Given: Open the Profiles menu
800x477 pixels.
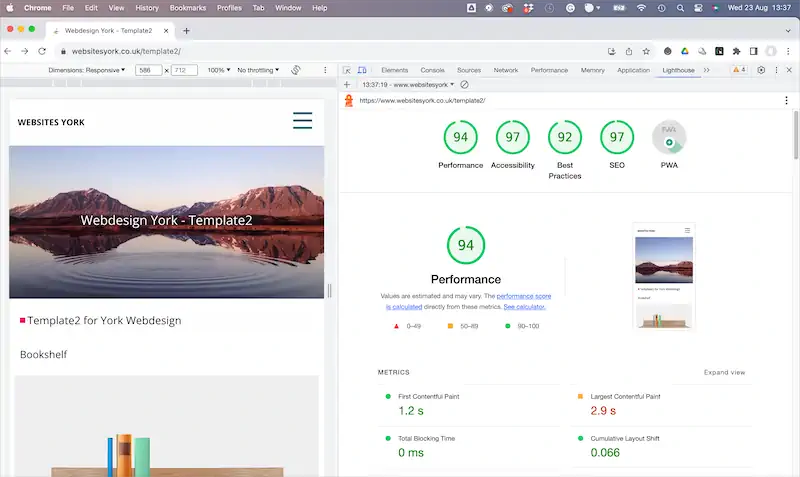Looking at the screenshot, I should pyautogui.click(x=229, y=8).
